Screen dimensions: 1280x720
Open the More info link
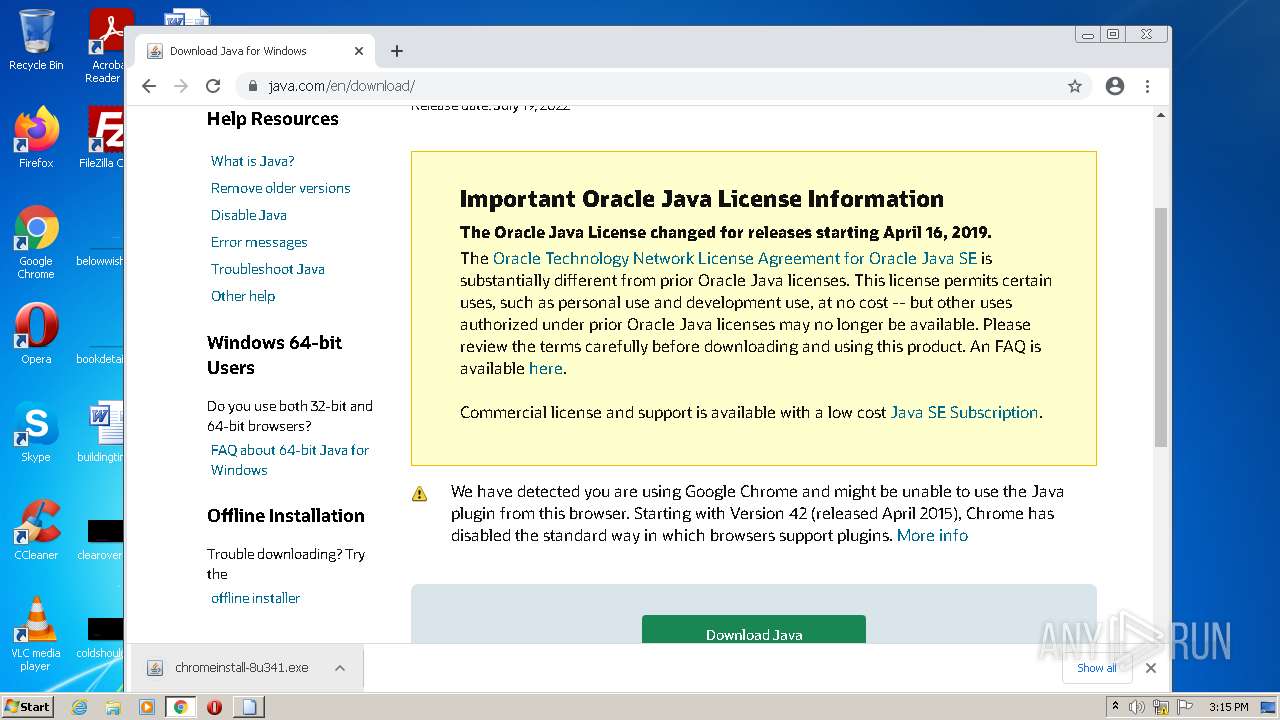pos(932,535)
